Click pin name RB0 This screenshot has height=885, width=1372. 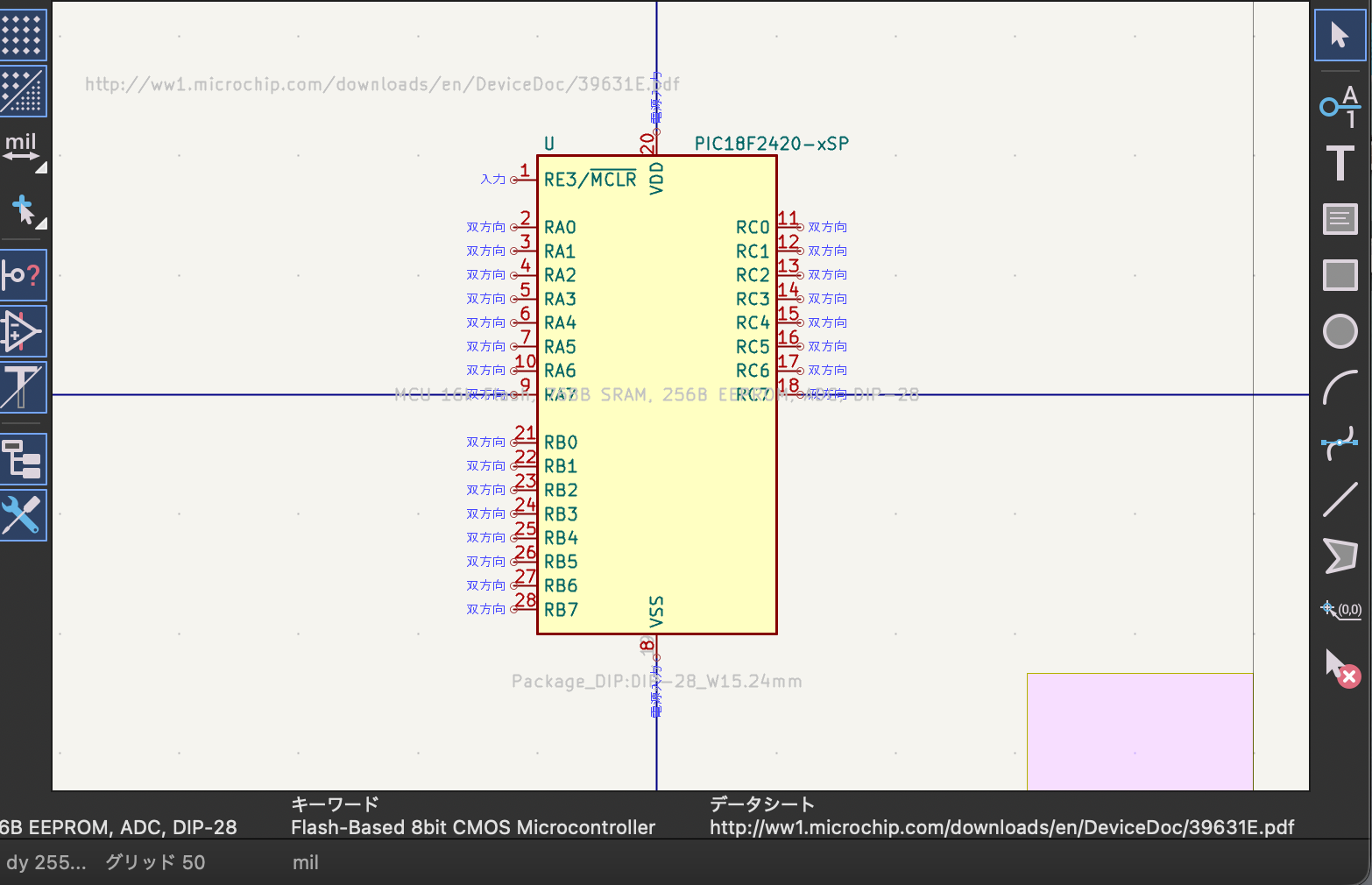coord(561,442)
